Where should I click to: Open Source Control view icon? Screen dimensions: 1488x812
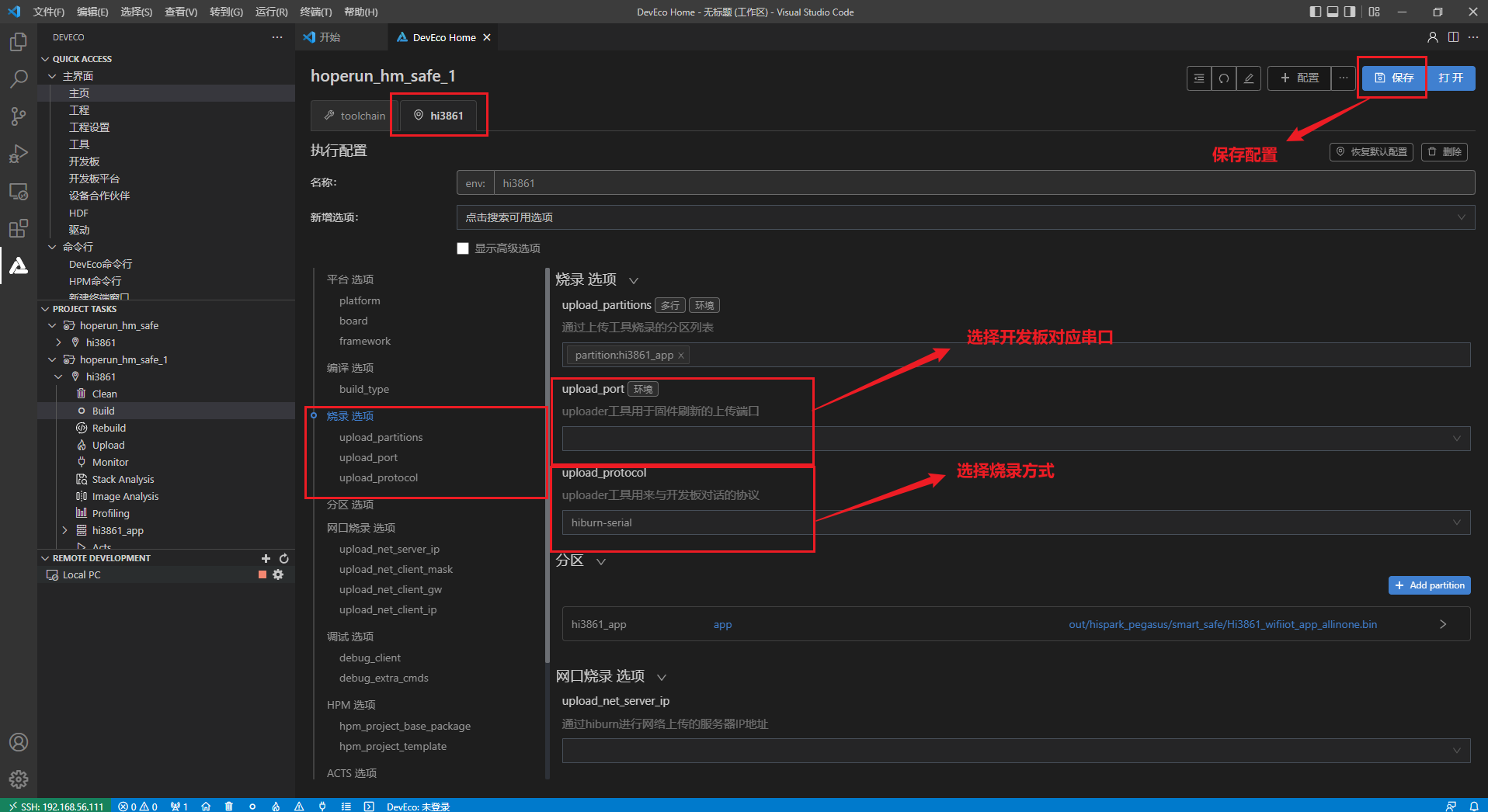[x=19, y=116]
